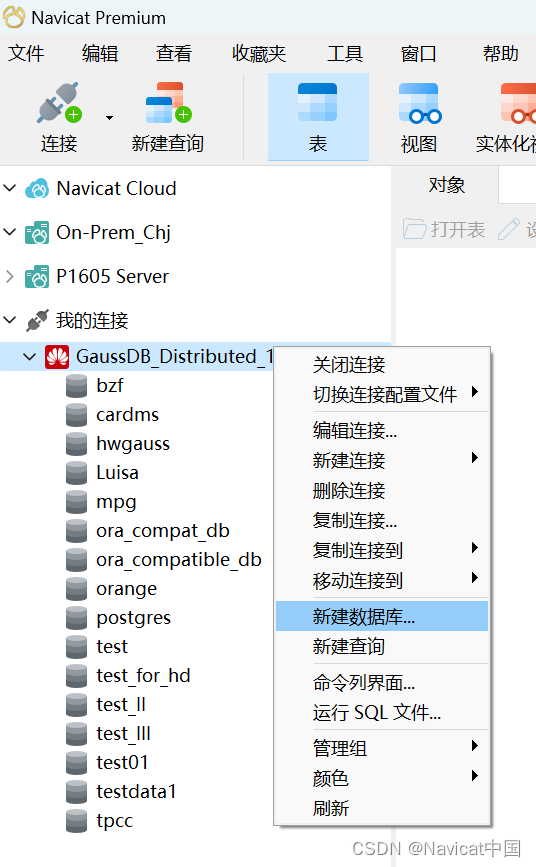Viewport: 536px width, 867px height.
Task: Collapse the GaussDB_Distributed connection node
Action: (x=29, y=357)
